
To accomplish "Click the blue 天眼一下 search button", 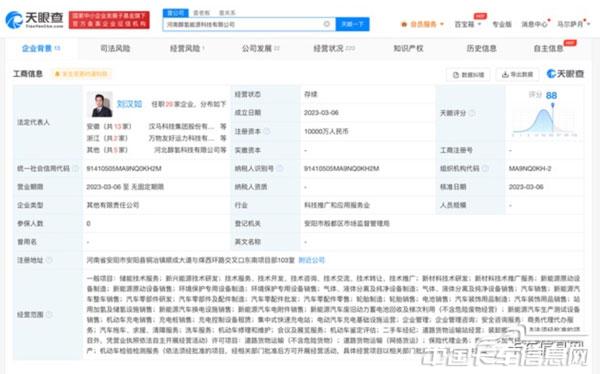I will 352,24.
